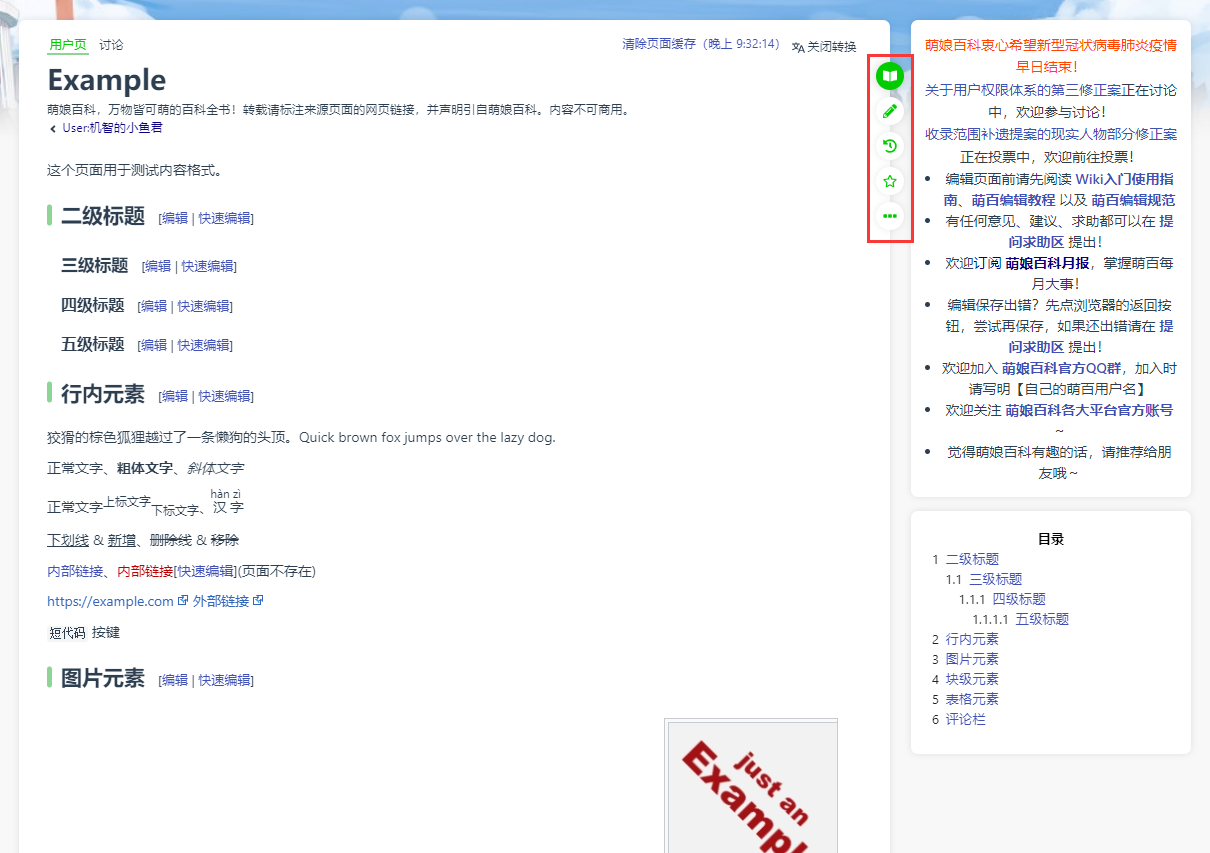
Task: Click the pencil edit icon in sidebar
Action: point(889,111)
